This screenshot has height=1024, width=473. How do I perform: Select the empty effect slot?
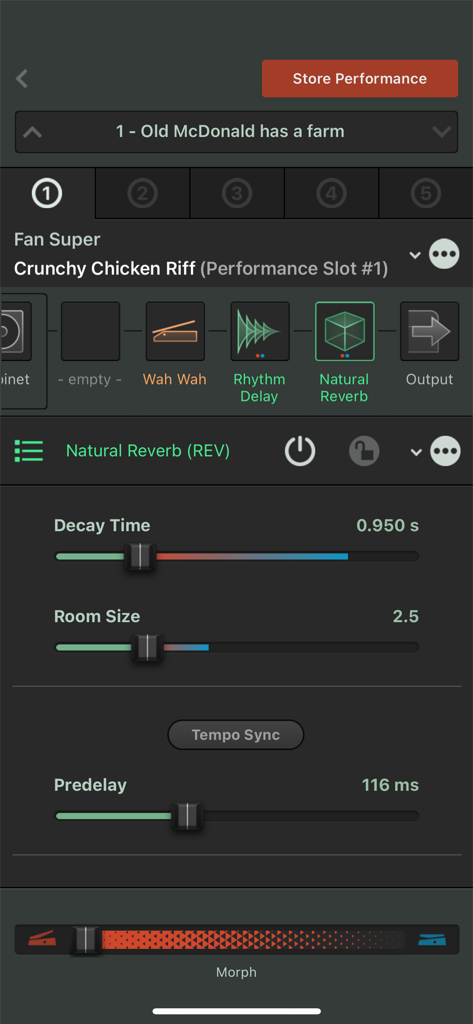coord(91,332)
